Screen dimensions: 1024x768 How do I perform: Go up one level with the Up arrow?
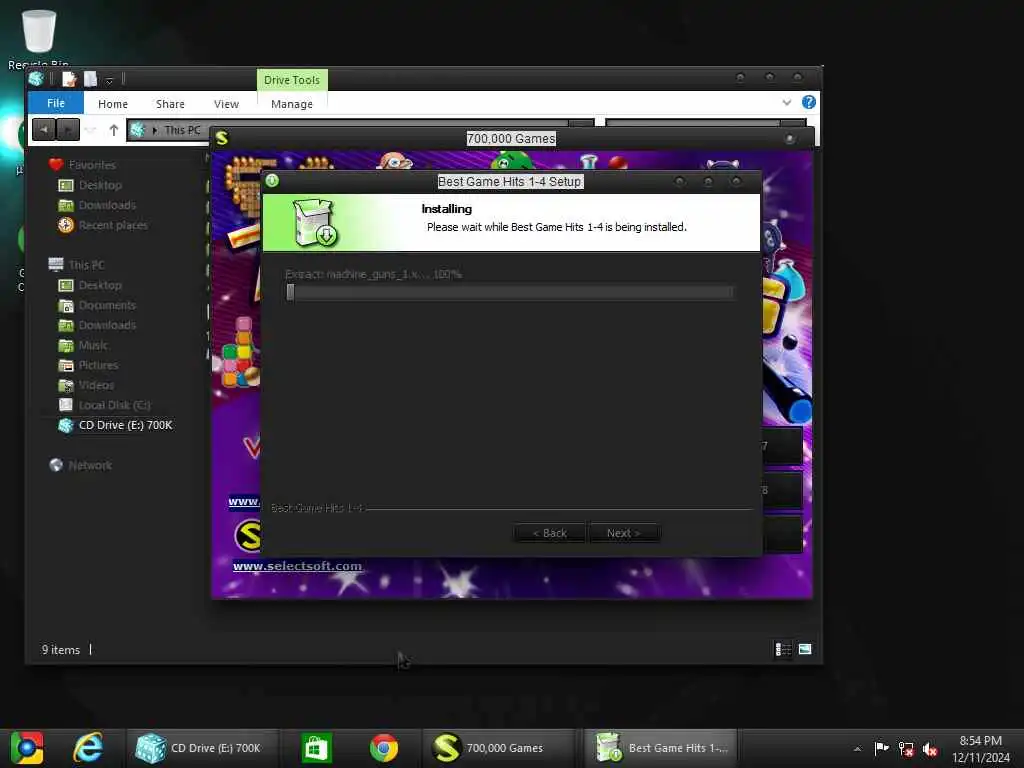click(114, 130)
